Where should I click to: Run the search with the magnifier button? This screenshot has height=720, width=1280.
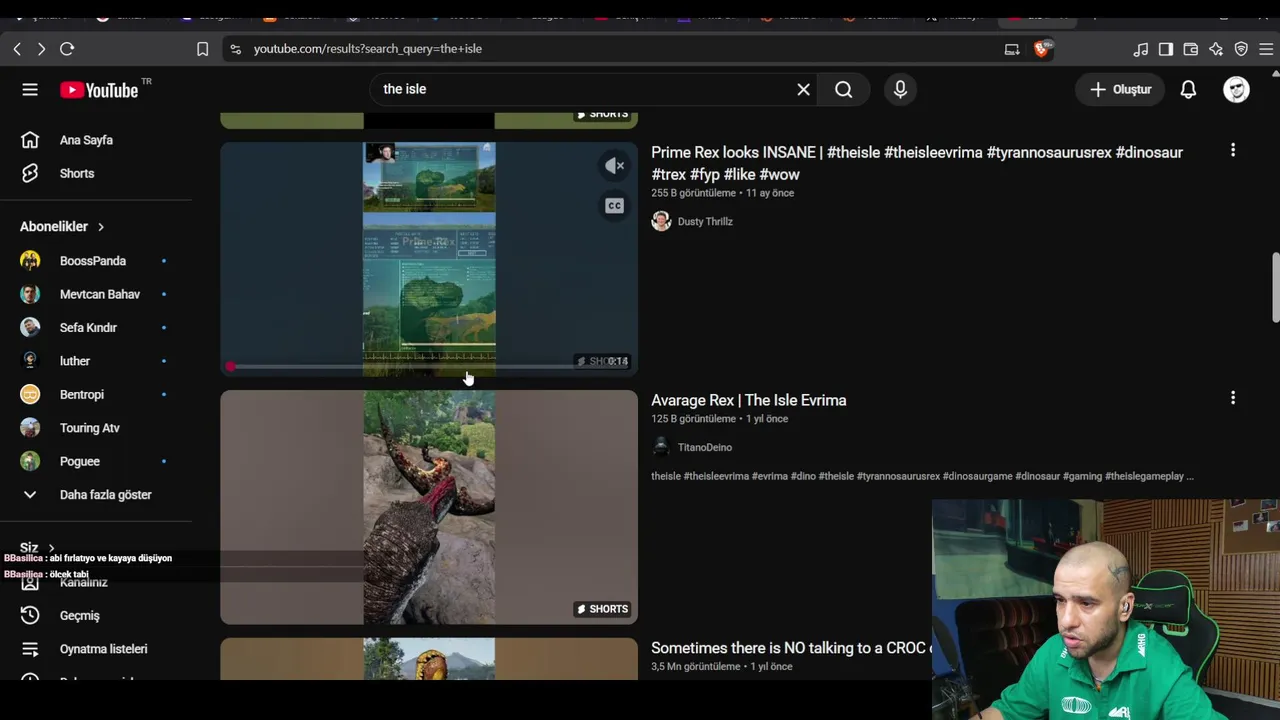(844, 90)
